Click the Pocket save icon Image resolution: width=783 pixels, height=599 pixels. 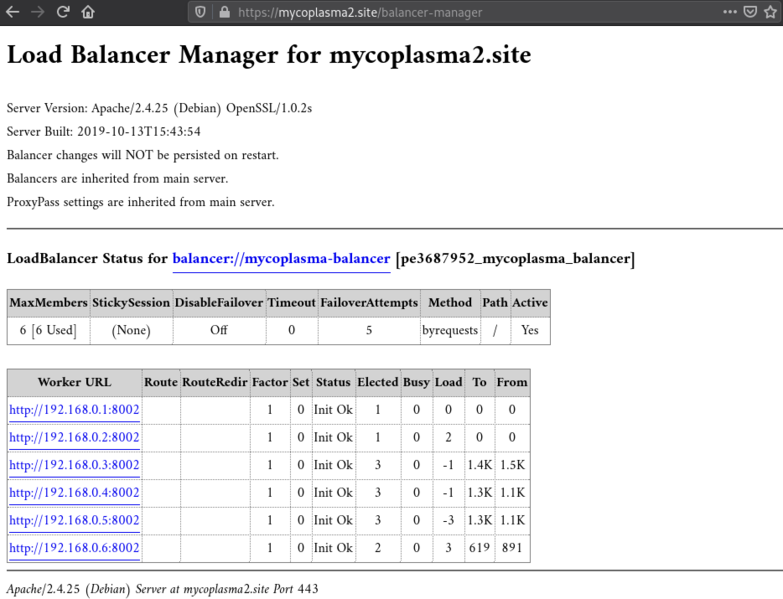[750, 12]
